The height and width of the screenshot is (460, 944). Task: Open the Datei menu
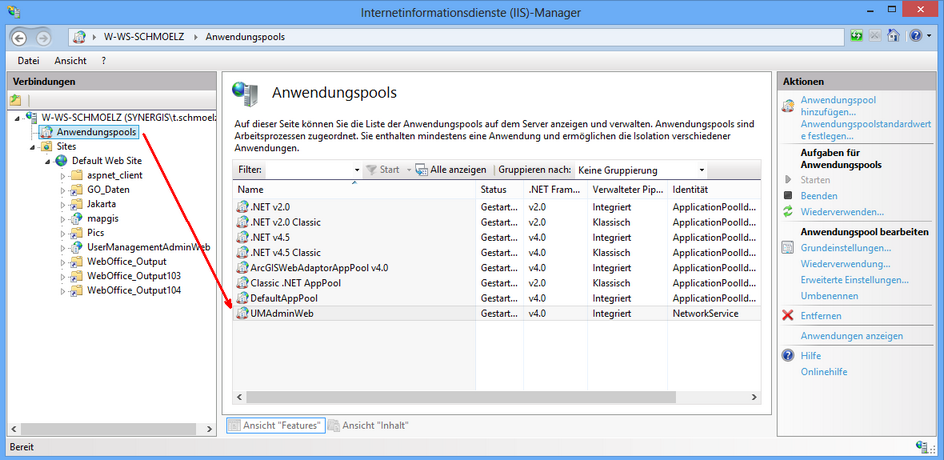(28, 61)
